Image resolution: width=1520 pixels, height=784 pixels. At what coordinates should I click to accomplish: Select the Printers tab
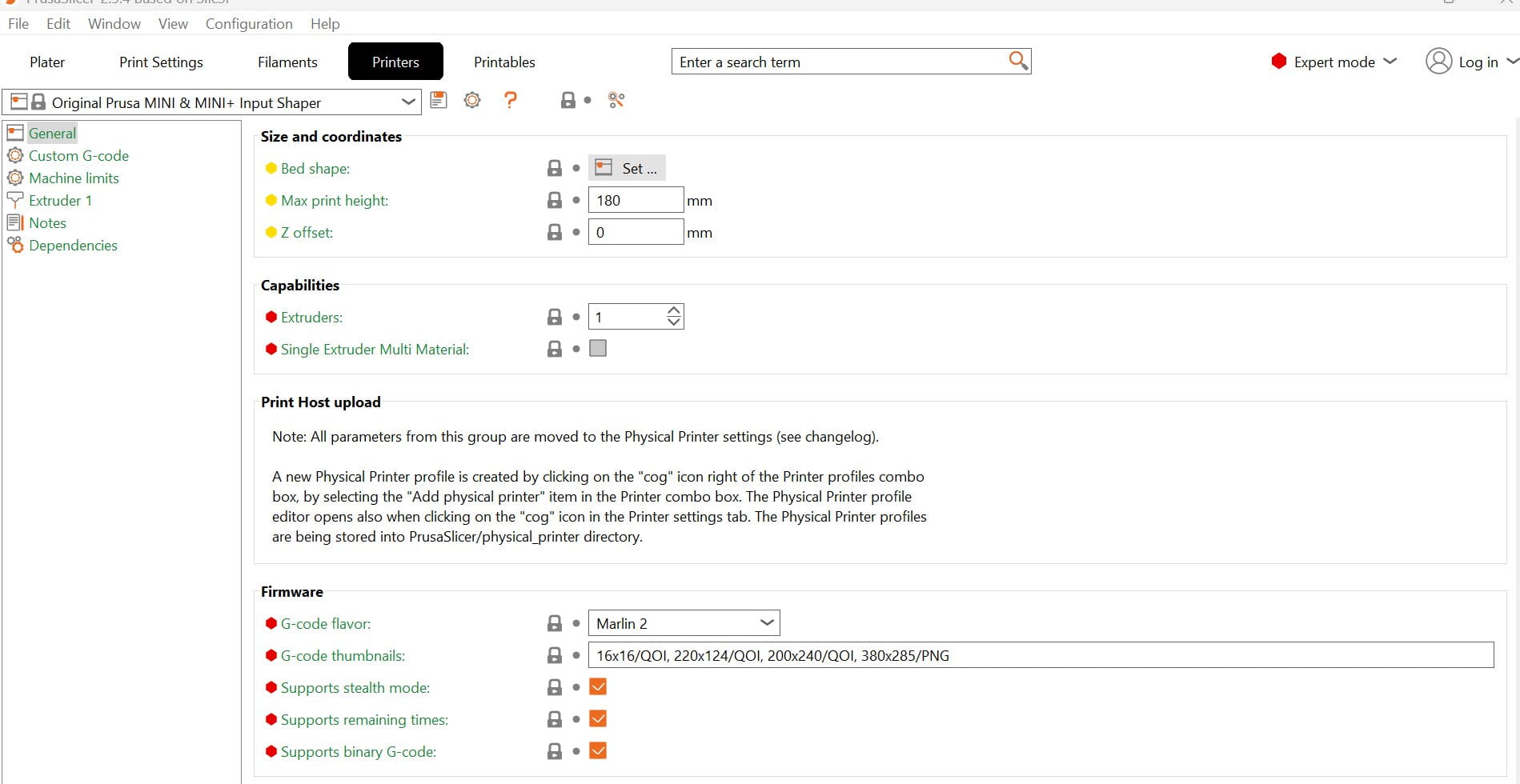coord(395,62)
